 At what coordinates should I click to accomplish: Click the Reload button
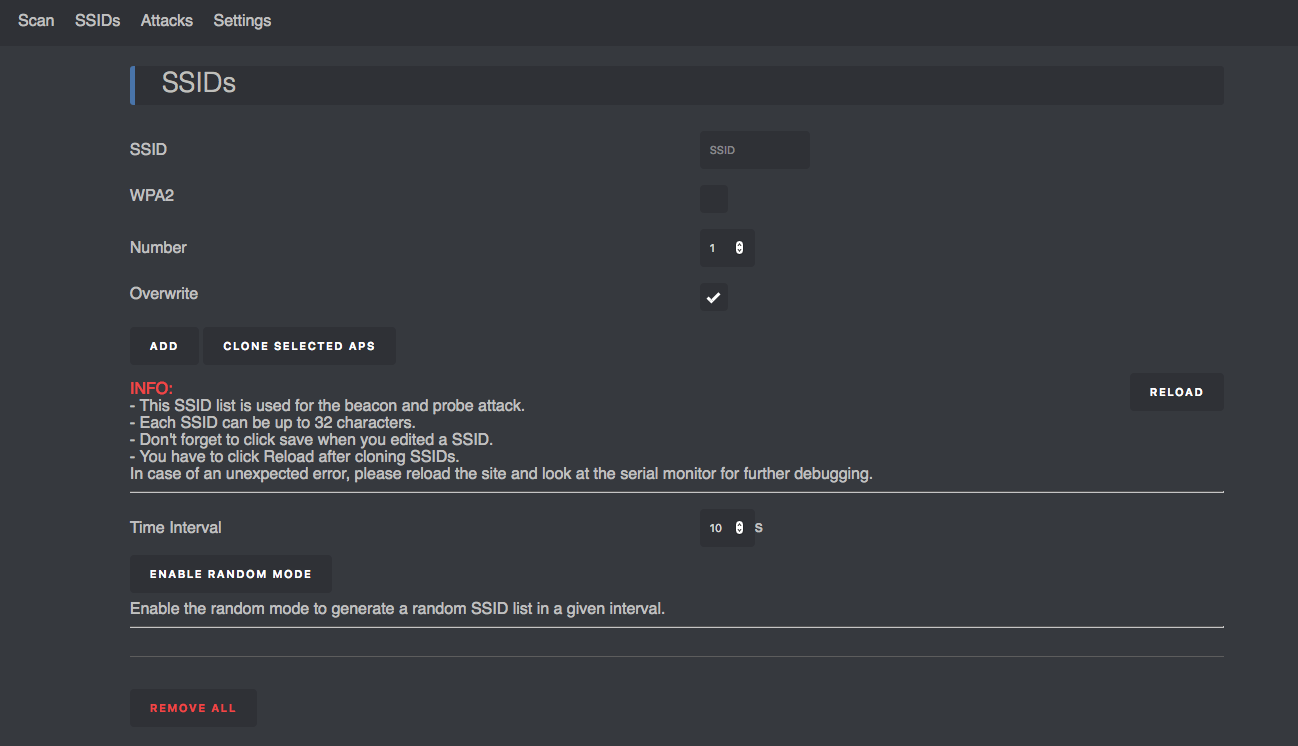tap(1176, 392)
